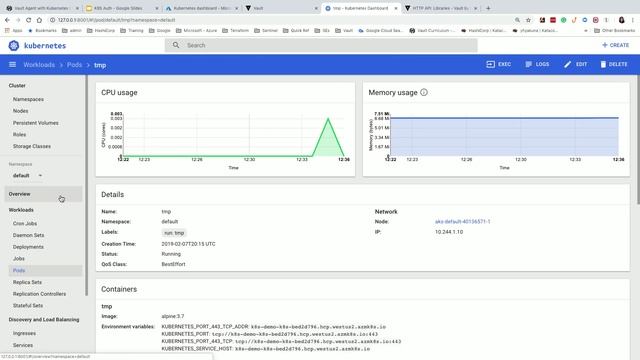This screenshot has width=640, height=360.
Task: Open Services in the sidebar
Action: 23,345
